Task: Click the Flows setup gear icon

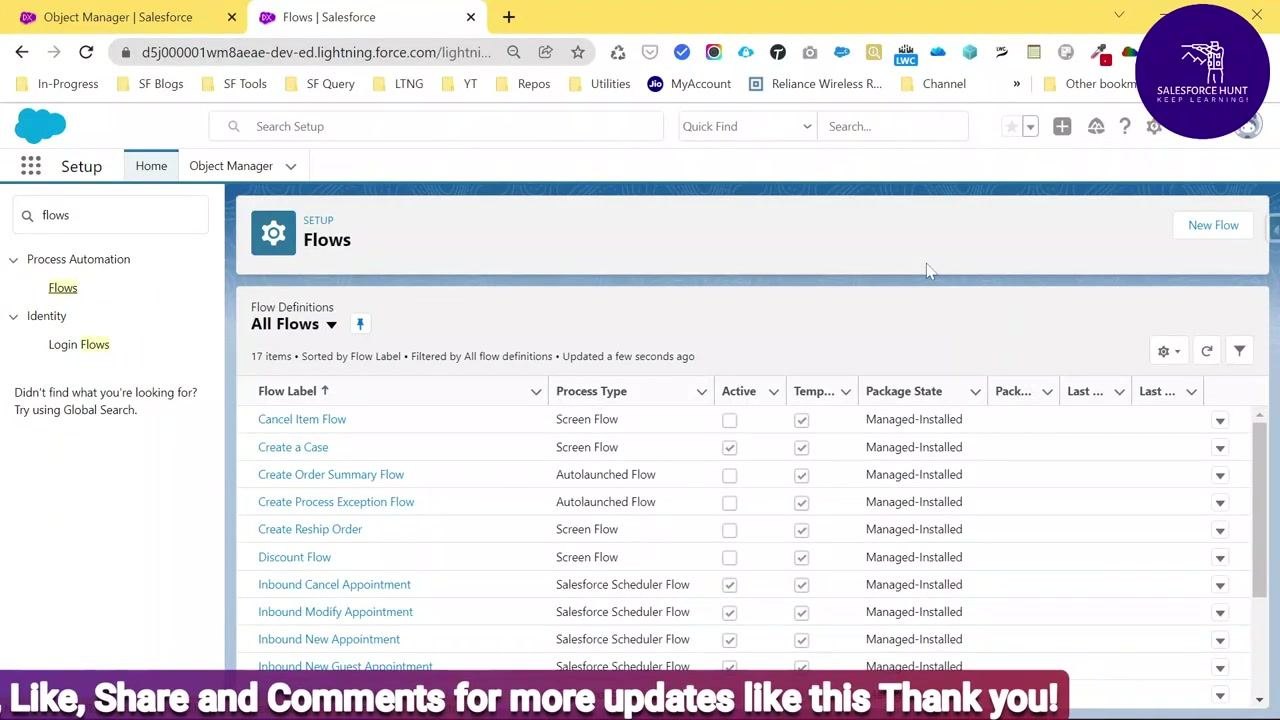Action: coord(273,233)
